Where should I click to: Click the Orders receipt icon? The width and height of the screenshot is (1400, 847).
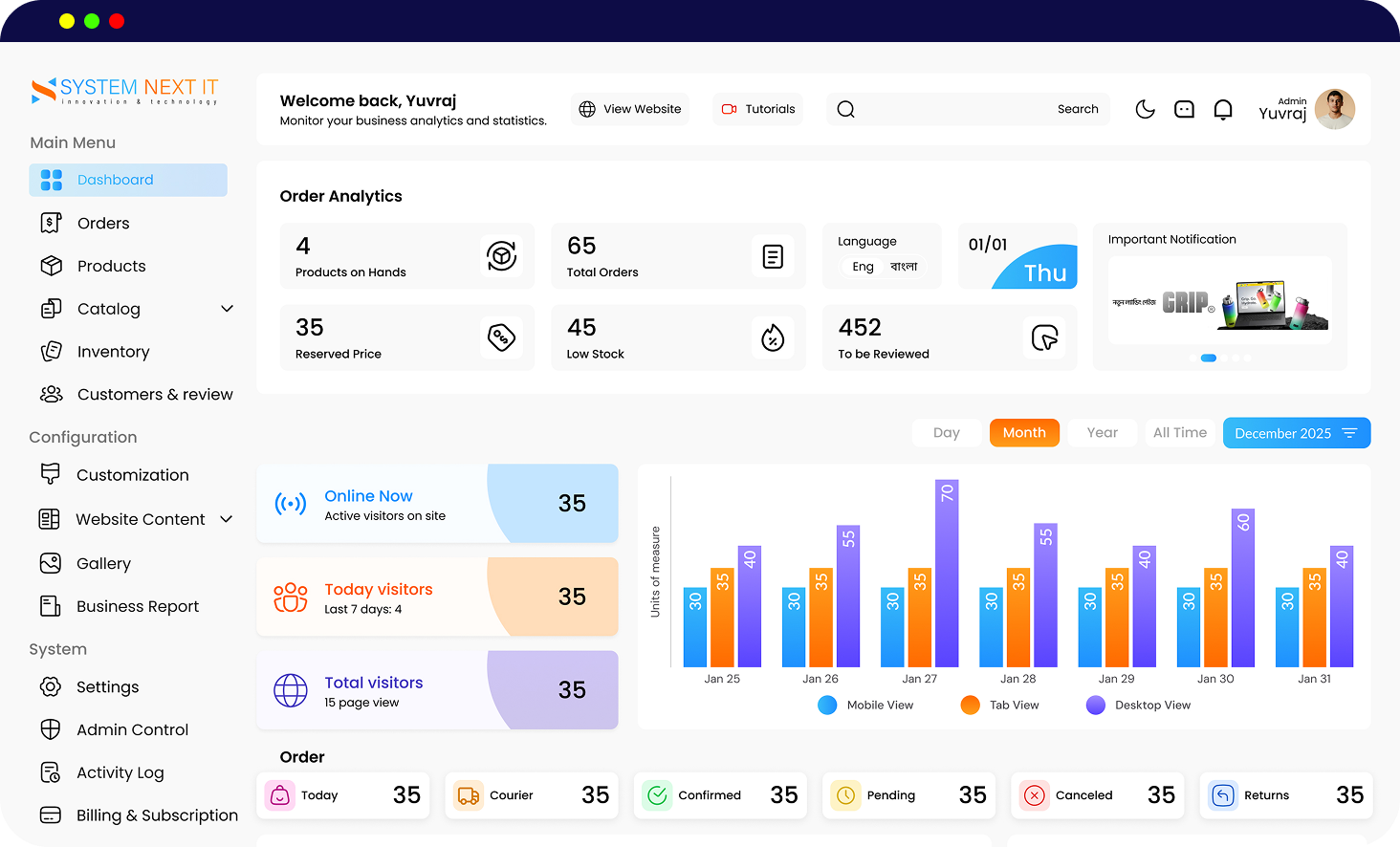(52, 223)
